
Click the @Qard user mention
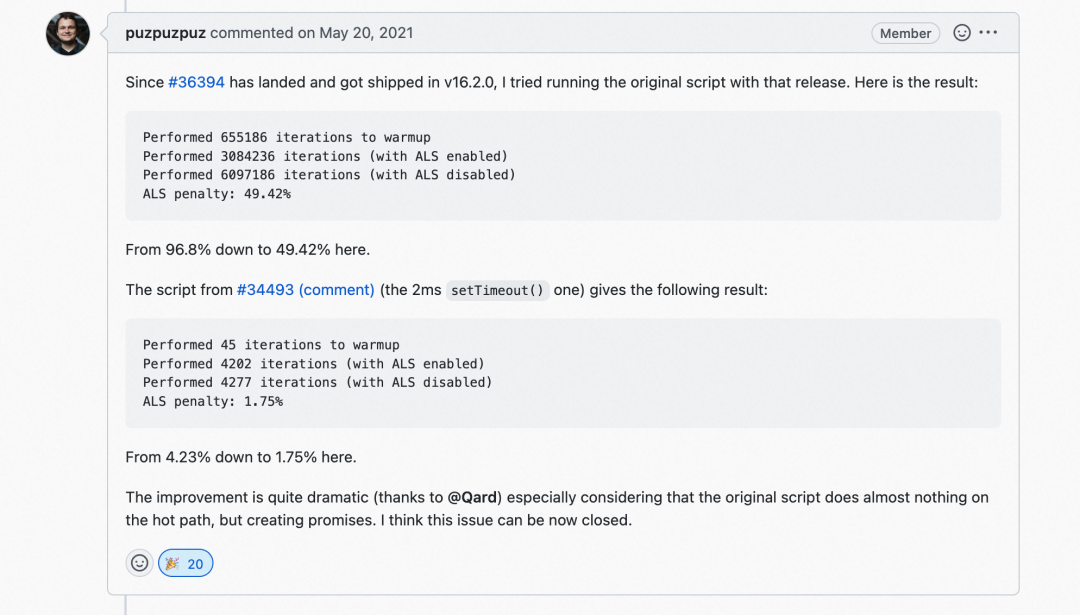click(x=473, y=497)
